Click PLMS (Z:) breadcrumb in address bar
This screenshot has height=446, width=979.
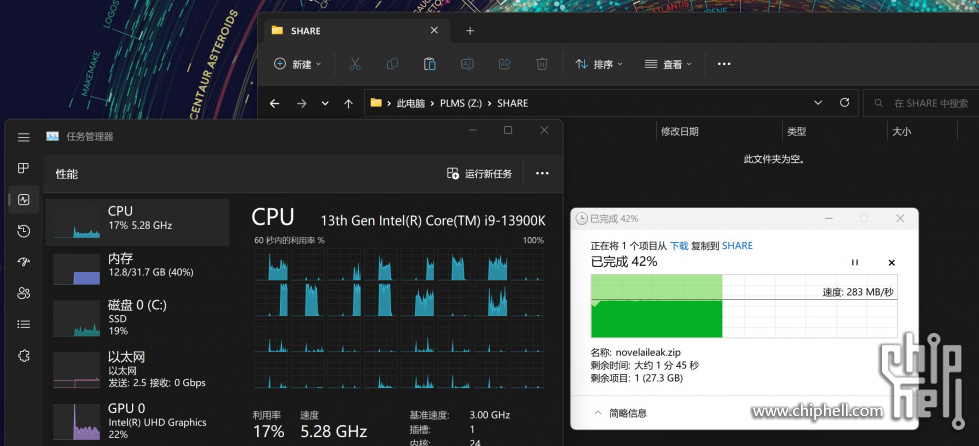pos(459,103)
